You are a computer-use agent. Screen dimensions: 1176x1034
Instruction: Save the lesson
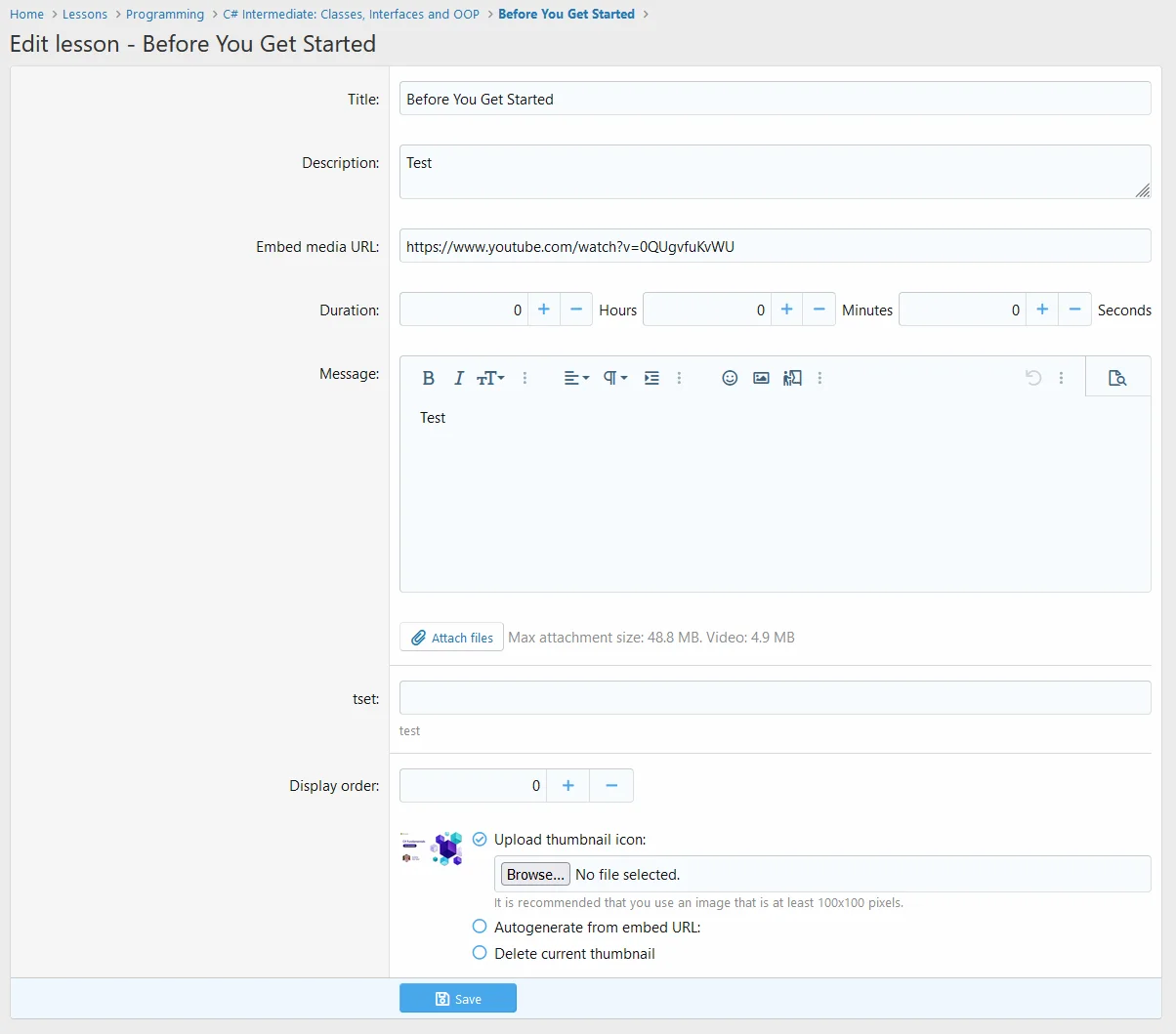pos(457,999)
